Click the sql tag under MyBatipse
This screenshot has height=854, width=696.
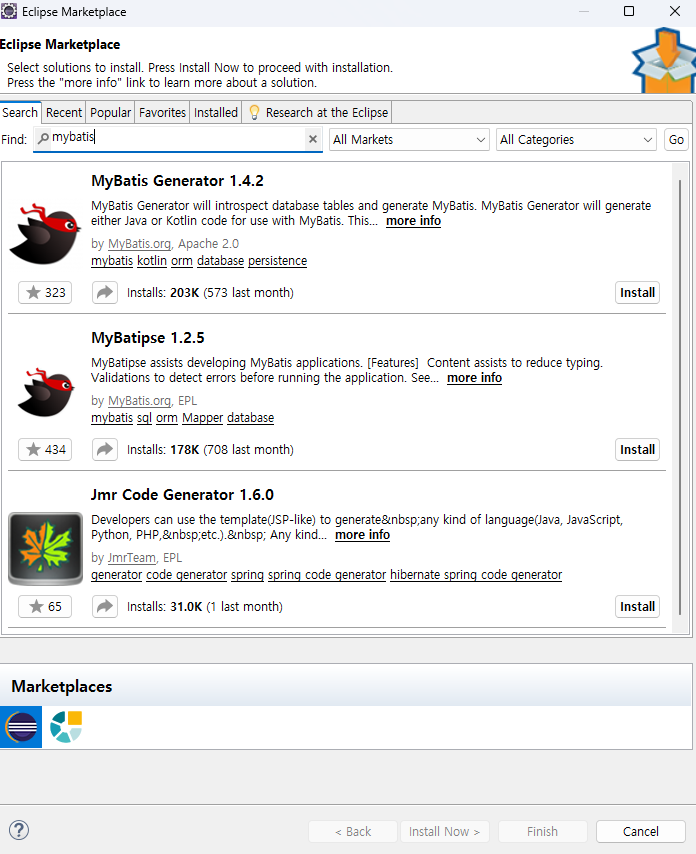(x=144, y=417)
